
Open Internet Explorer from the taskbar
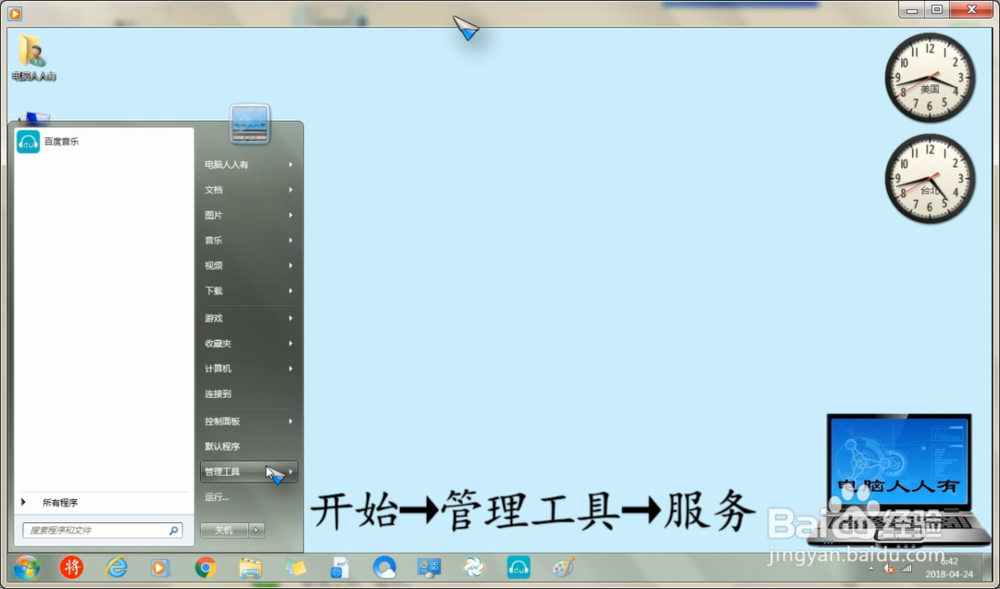116,567
